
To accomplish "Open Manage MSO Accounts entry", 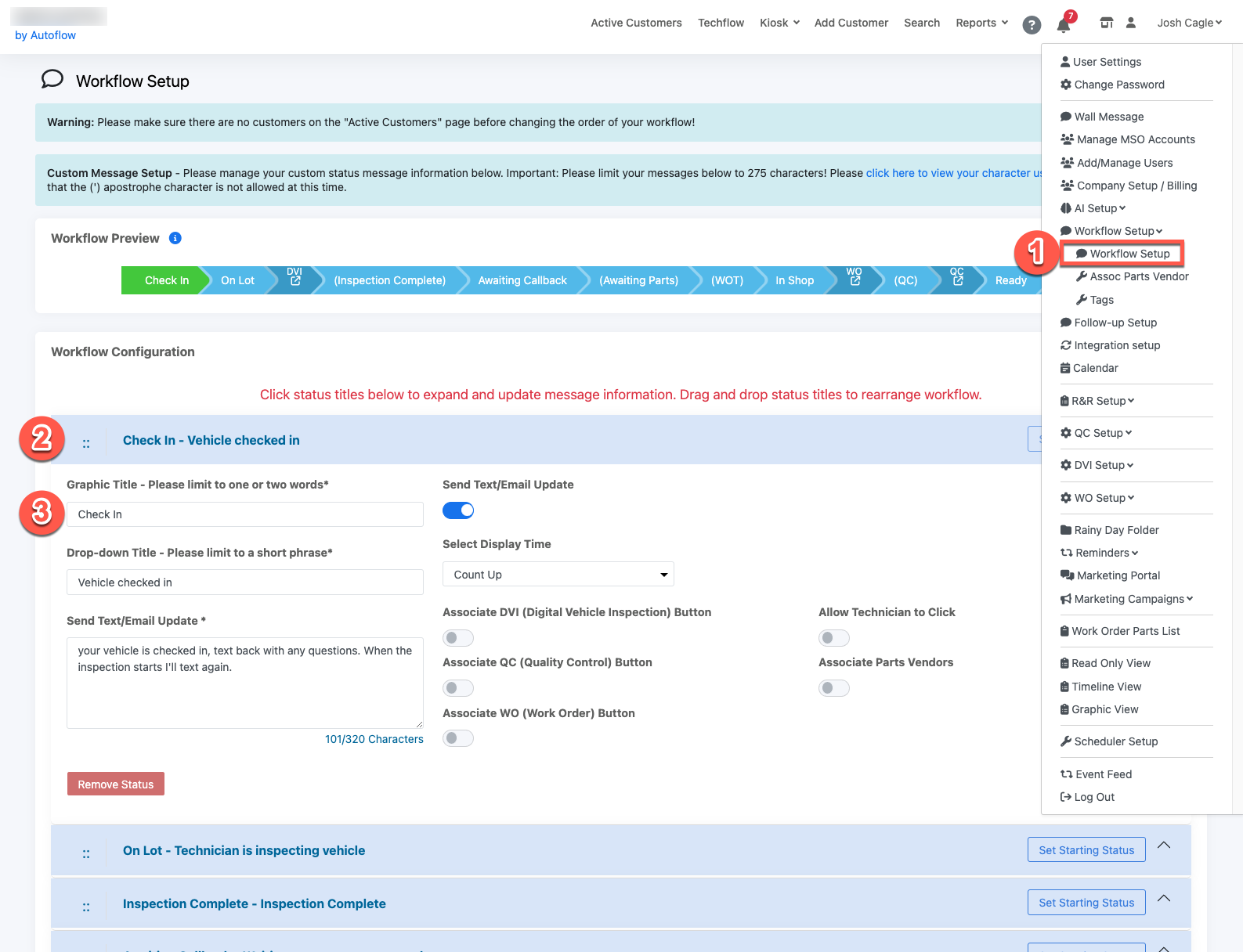I will [1128, 139].
